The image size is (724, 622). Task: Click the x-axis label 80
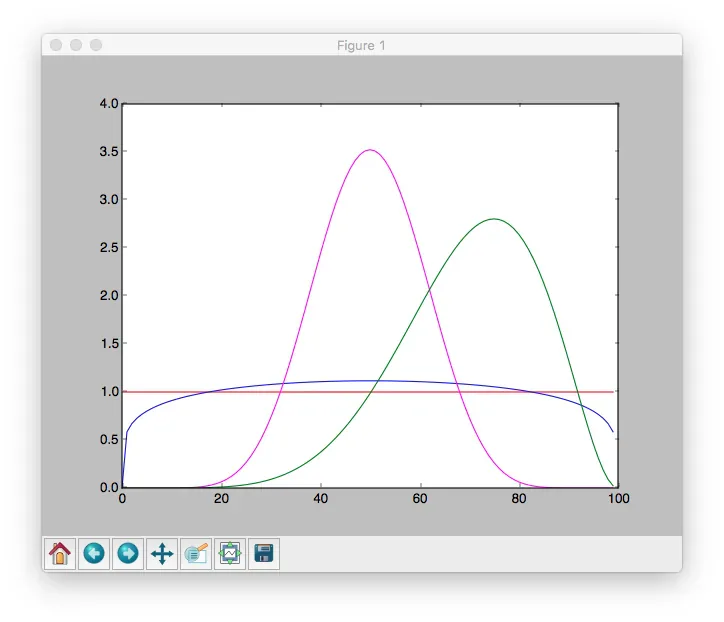pos(519,499)
